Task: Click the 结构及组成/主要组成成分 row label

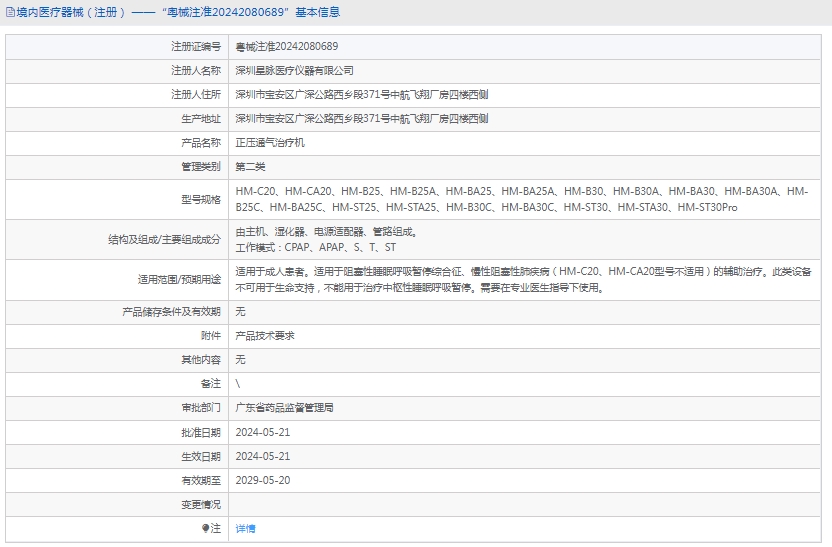Action: 164,240
